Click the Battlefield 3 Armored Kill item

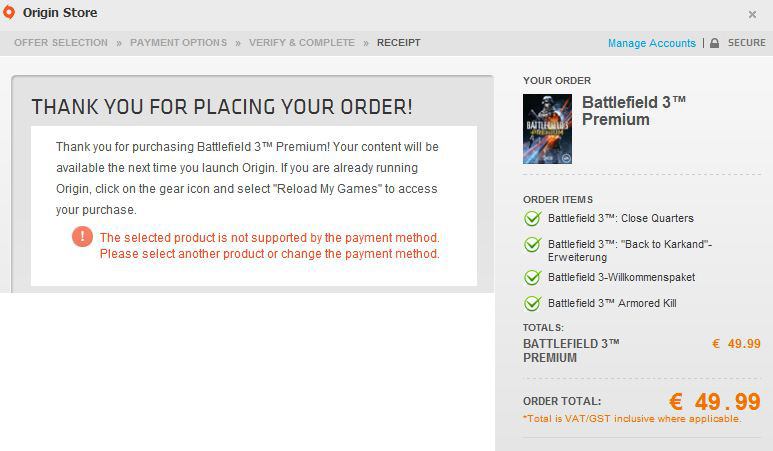coord(612,303)
